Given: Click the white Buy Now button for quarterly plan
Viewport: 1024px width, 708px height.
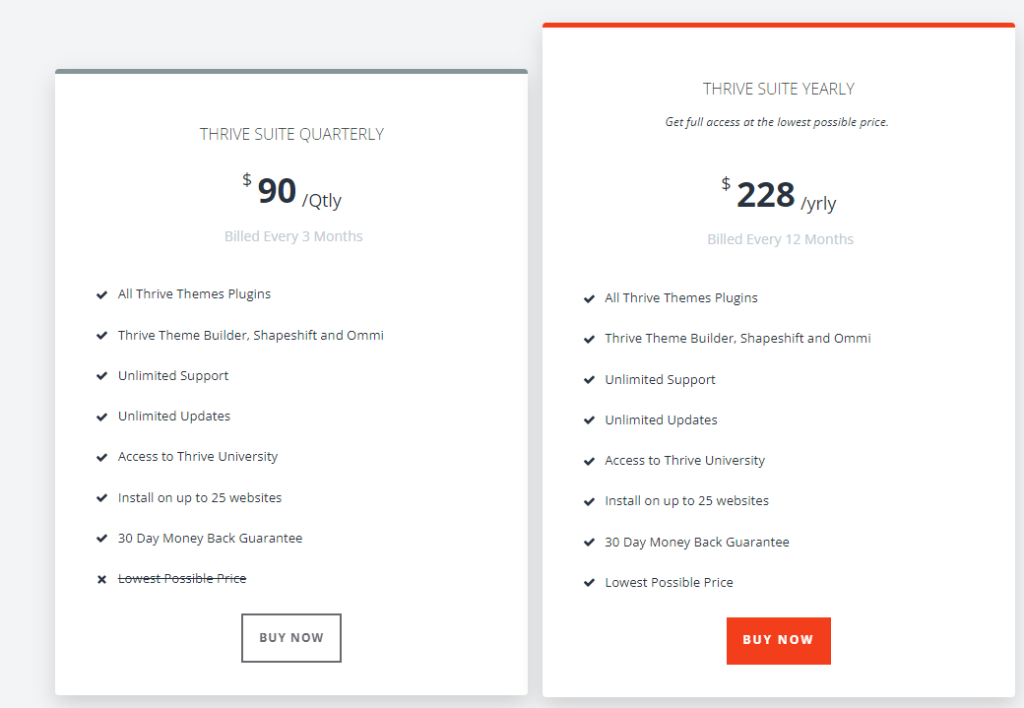Looking at the screenshot, I should [291, 637].
